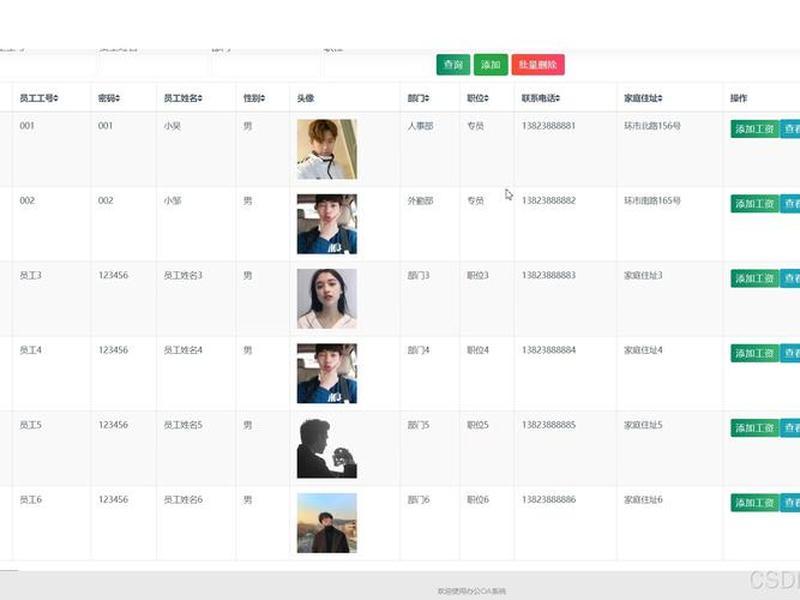Select phone number 13823888883

tap(548, 275)
